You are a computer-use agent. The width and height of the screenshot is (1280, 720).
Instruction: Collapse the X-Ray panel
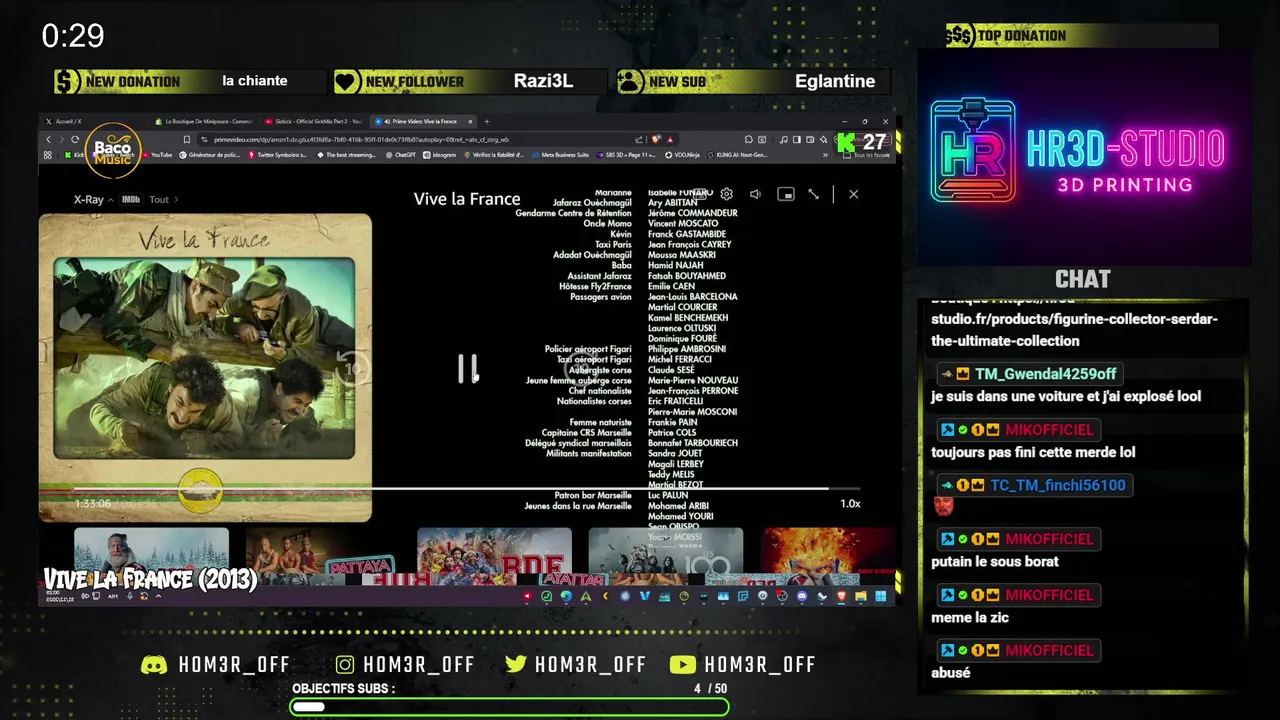click(x=93, y=199)
